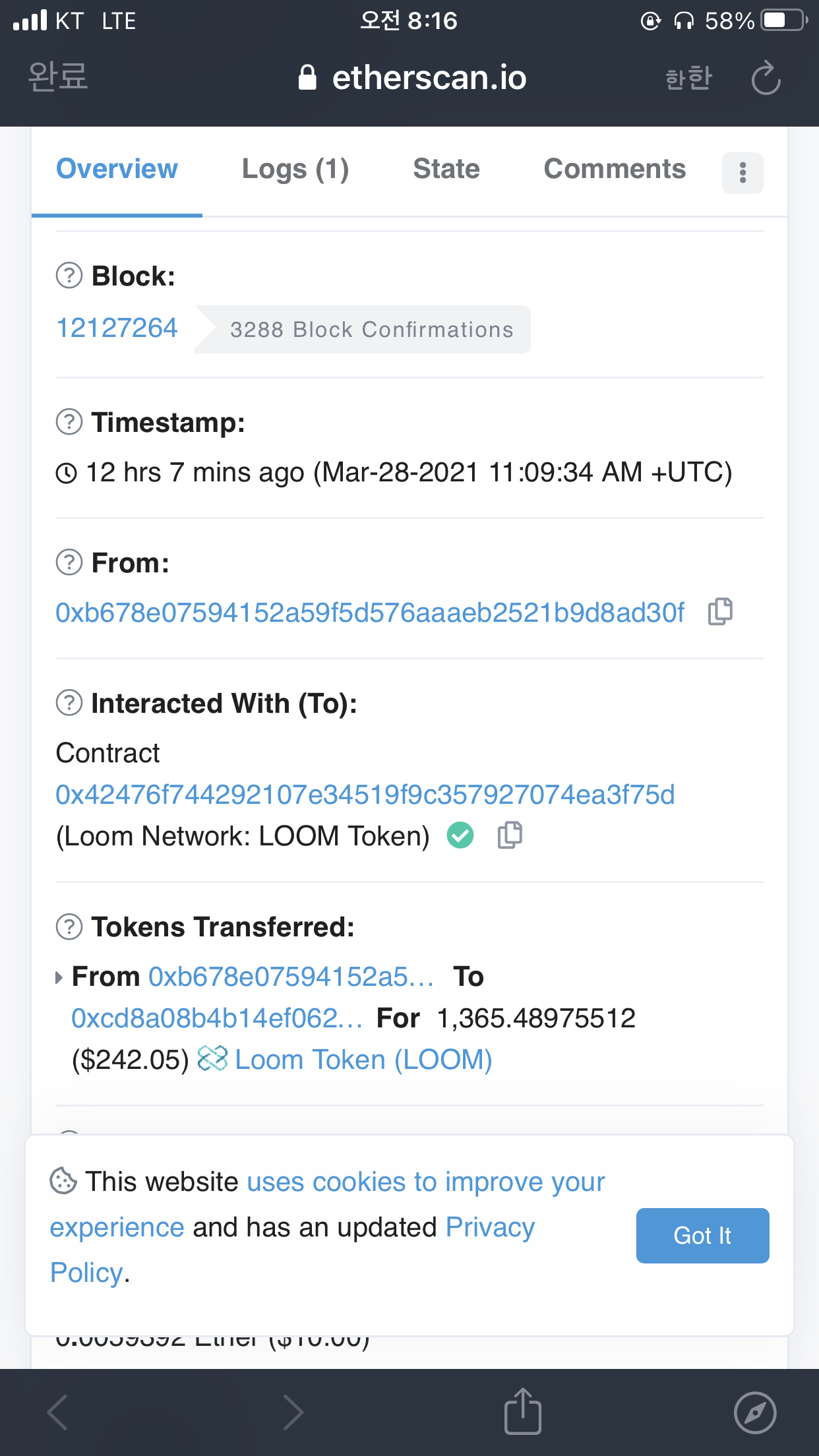Tap the share icon in bottom toolbar
The height and width of the screenshot is (1456, 819).
click(x=523, y=1412)
